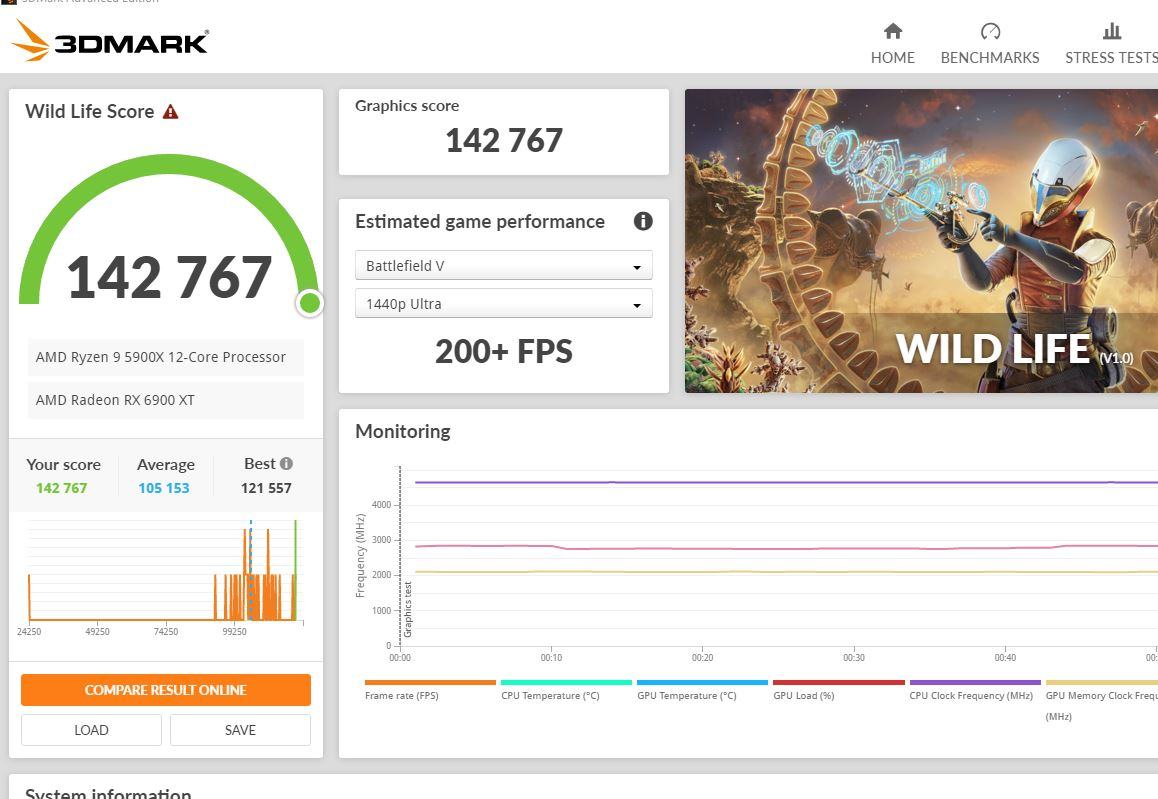Click the Wild Life benchmark artwork
The image size is (1158, 799).
click(x=921, y=241)
